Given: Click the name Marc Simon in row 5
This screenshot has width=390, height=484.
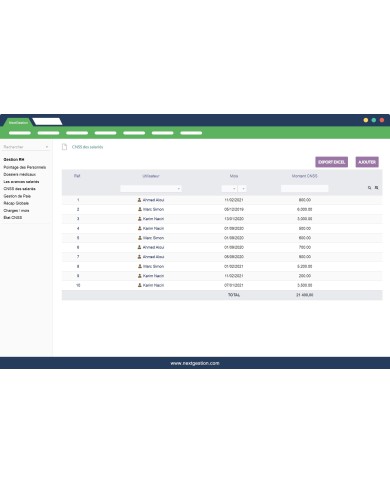Looking at the screenshot, I should coord(153,238).
